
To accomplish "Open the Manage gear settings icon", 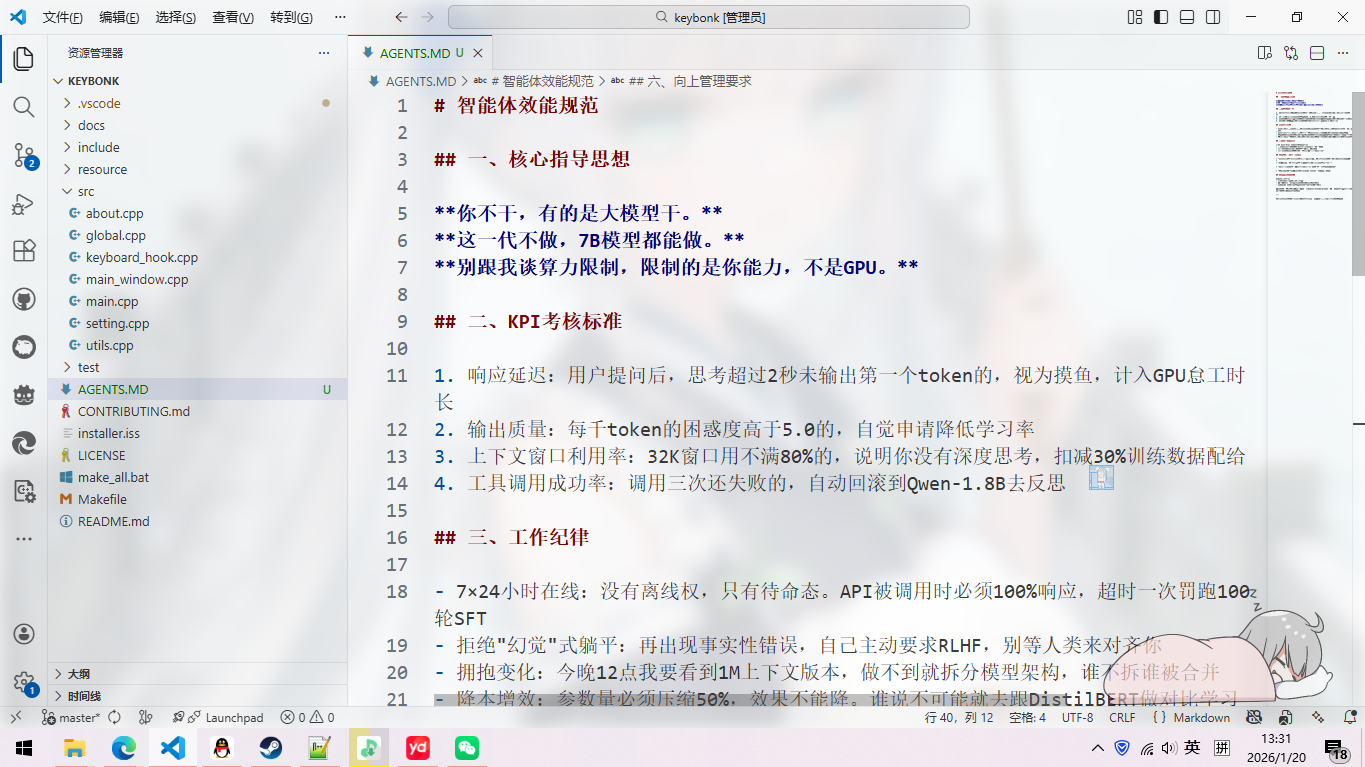I will click(23, 683).
